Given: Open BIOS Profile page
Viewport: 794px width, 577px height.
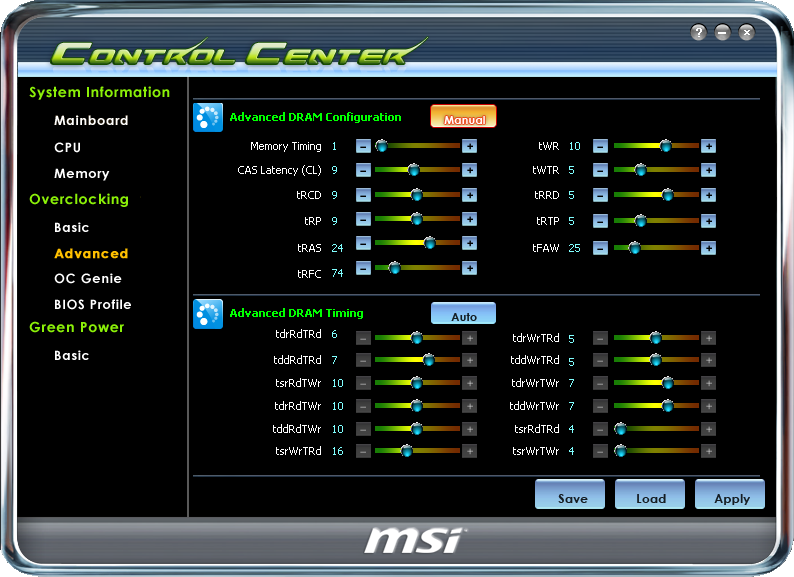Looking at the screenshot, I should pos(93,304).
